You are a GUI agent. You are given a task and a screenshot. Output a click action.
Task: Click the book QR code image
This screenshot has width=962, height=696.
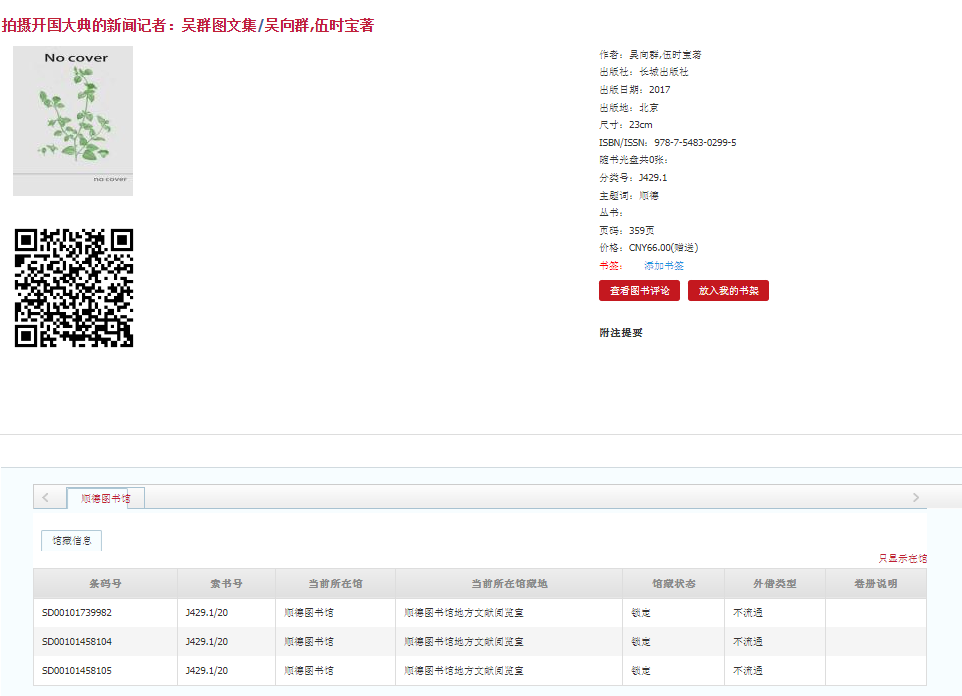pyautogui.click(x=74, y=288)
